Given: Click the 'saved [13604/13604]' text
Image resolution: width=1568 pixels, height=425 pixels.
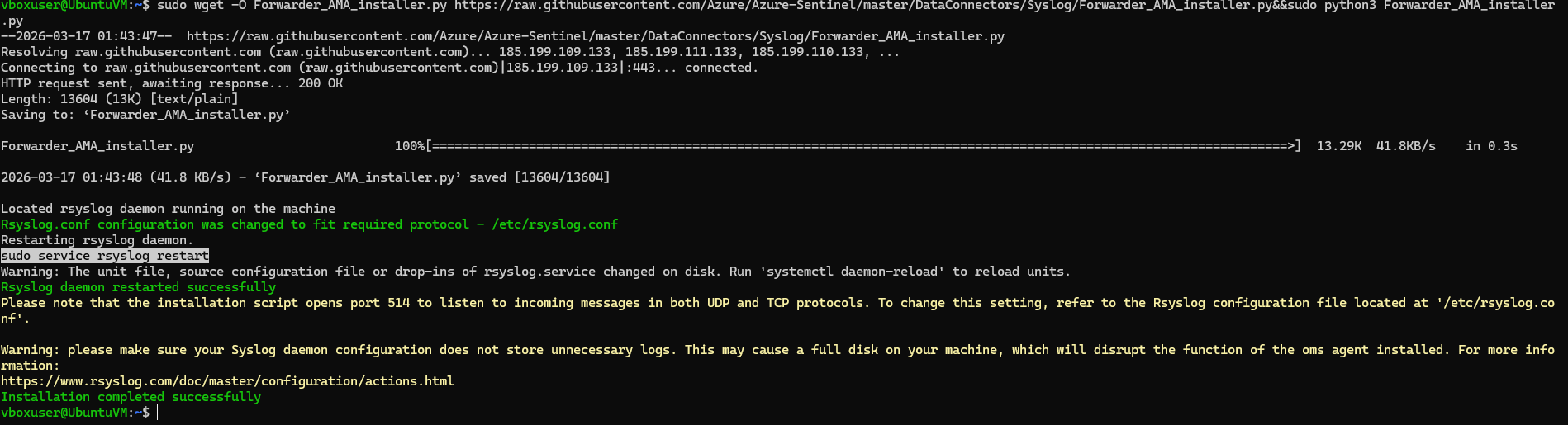Looking at the screenshot, I should pos(539,177).
